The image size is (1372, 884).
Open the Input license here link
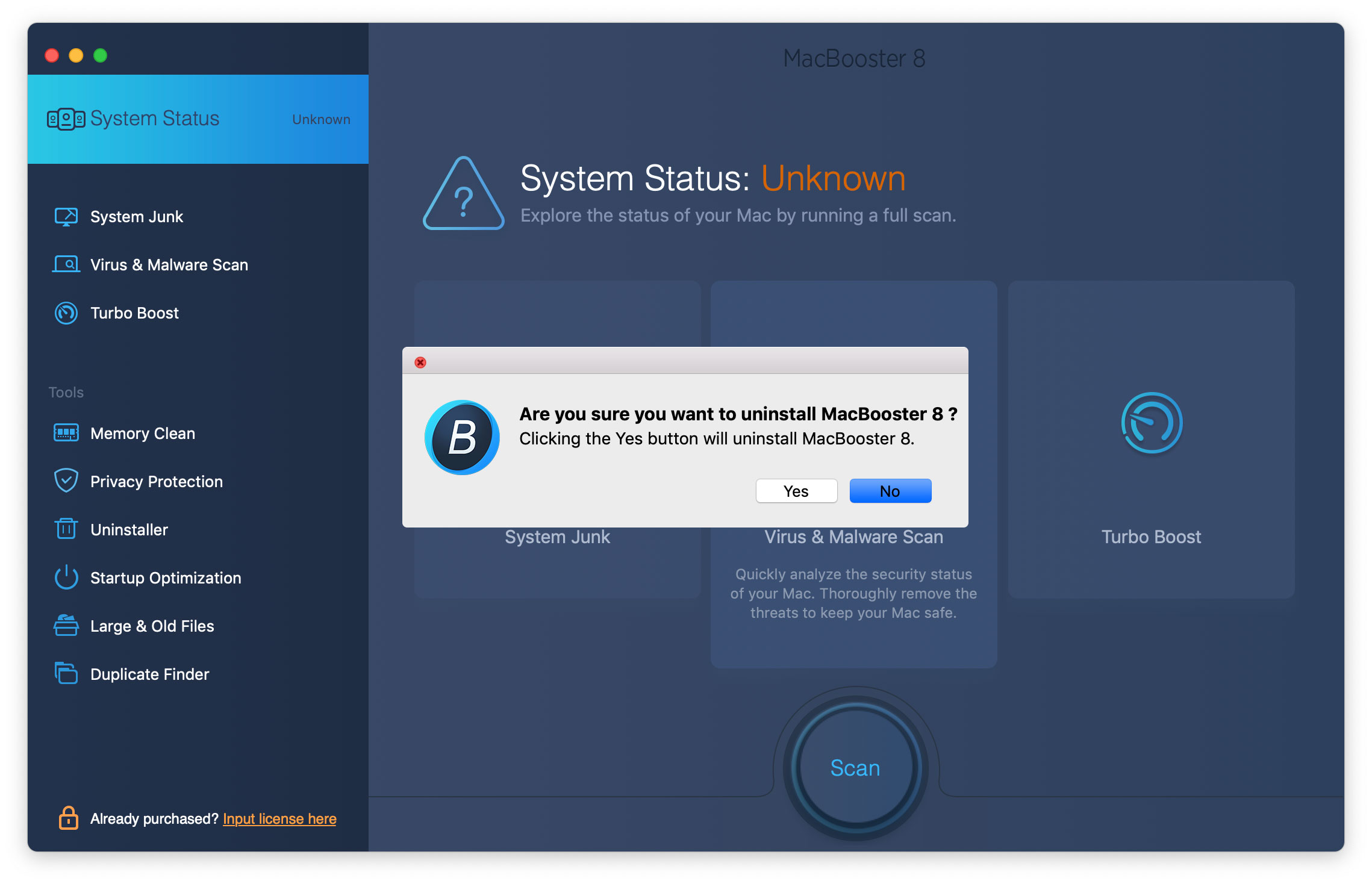279,819
